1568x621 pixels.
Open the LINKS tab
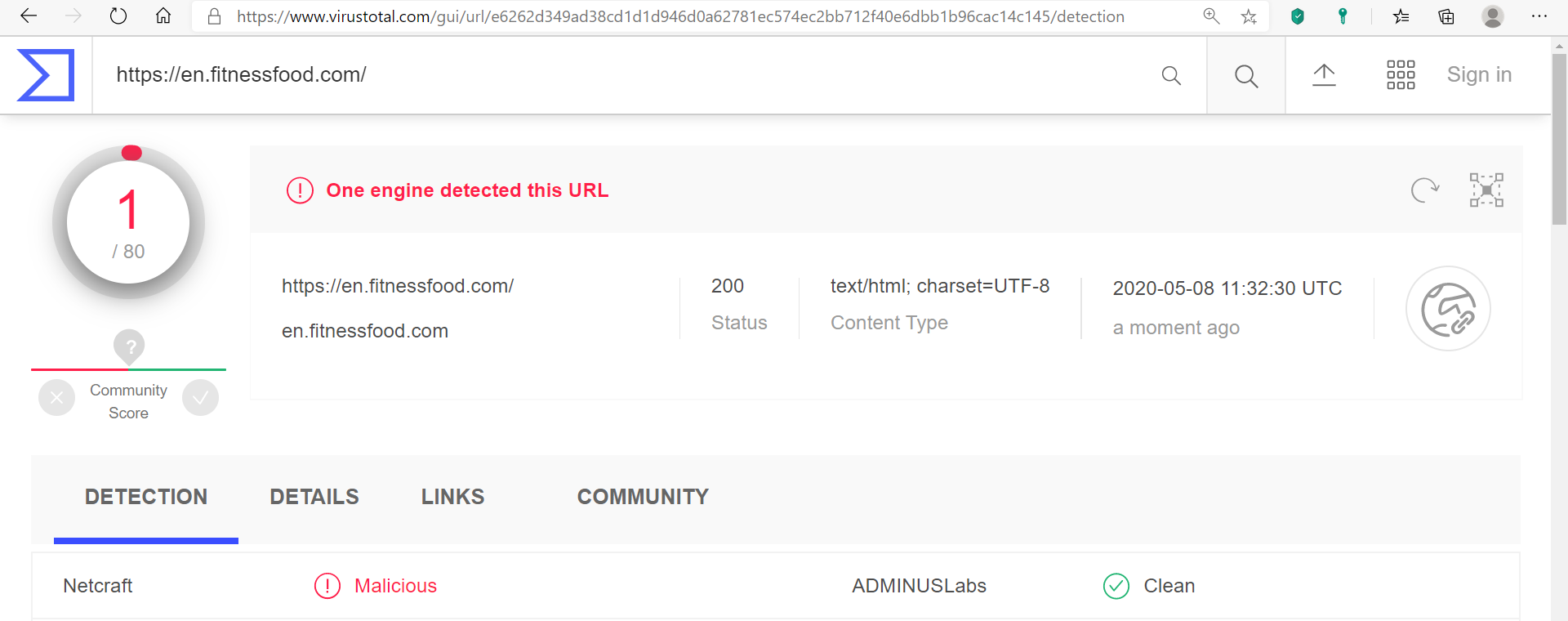point(452,497)
